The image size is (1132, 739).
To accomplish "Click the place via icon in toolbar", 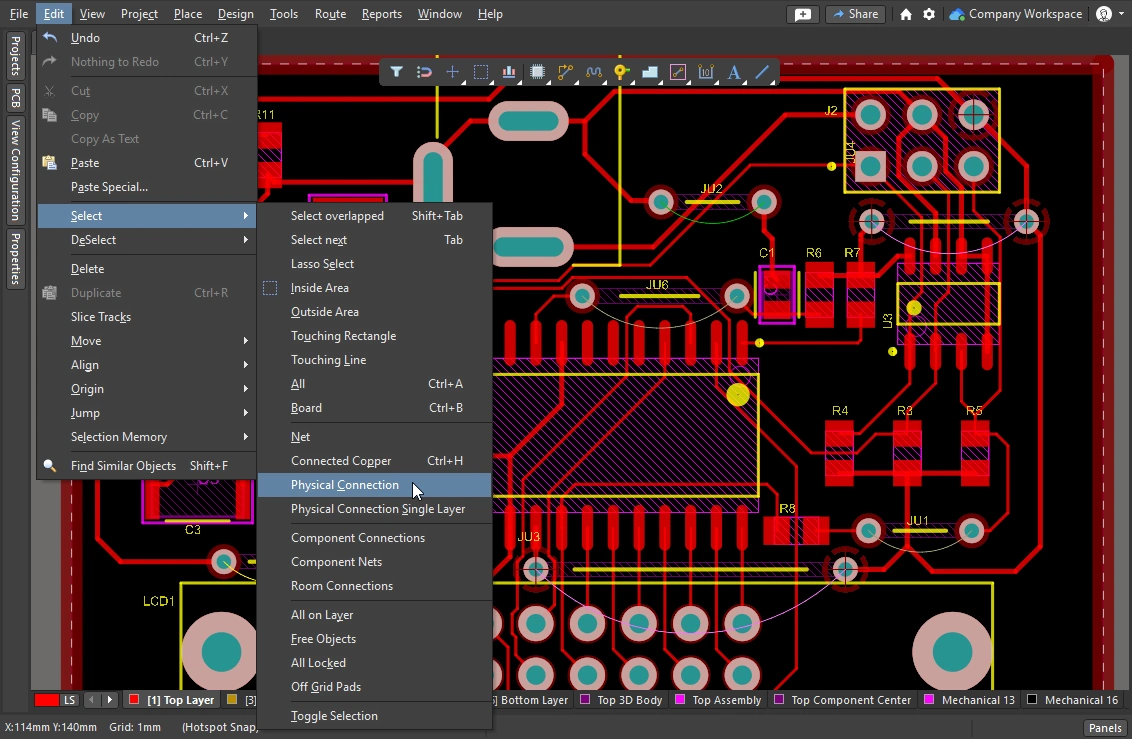I will coord(621,72).
